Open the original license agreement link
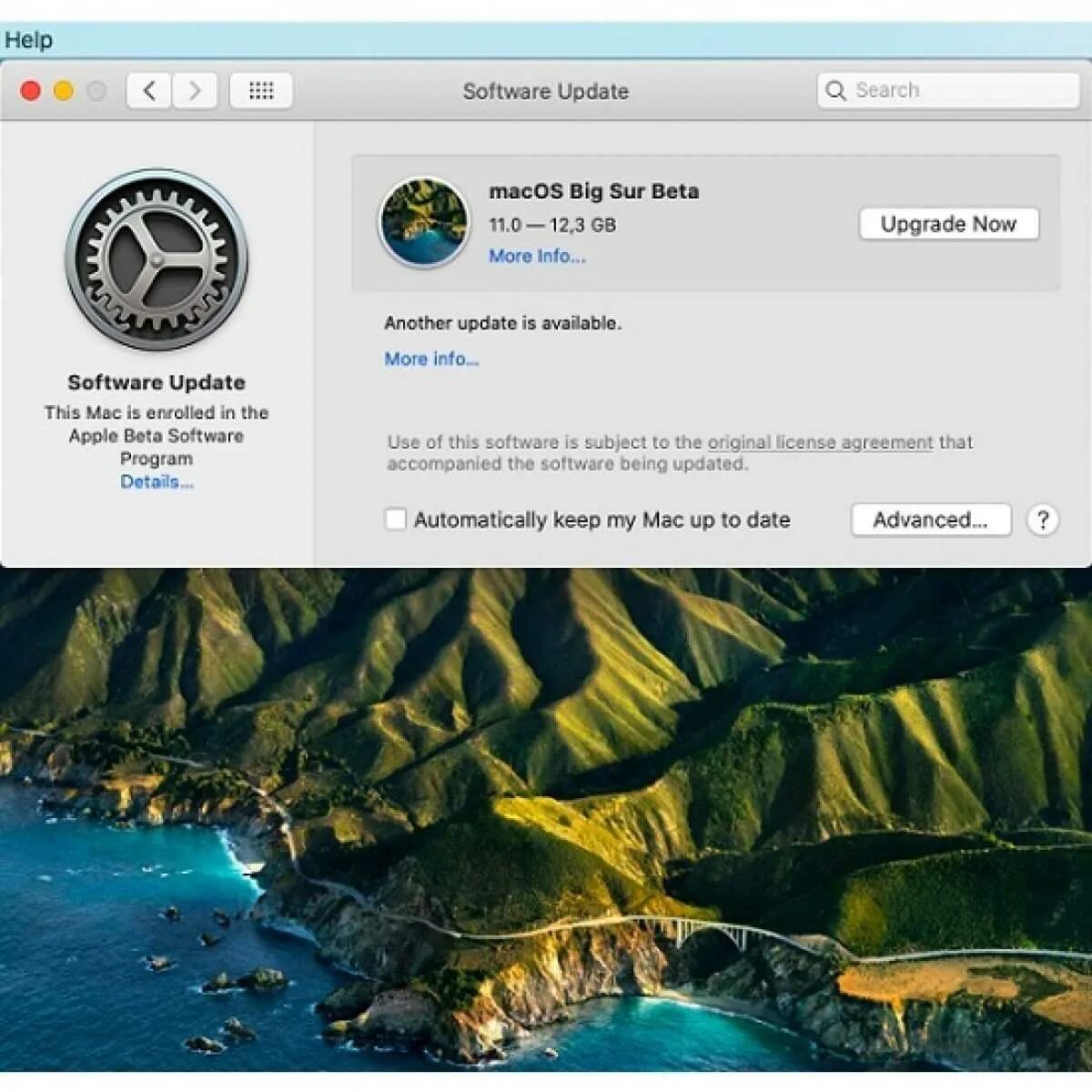 pyautogui.click(x=820, y=442)
